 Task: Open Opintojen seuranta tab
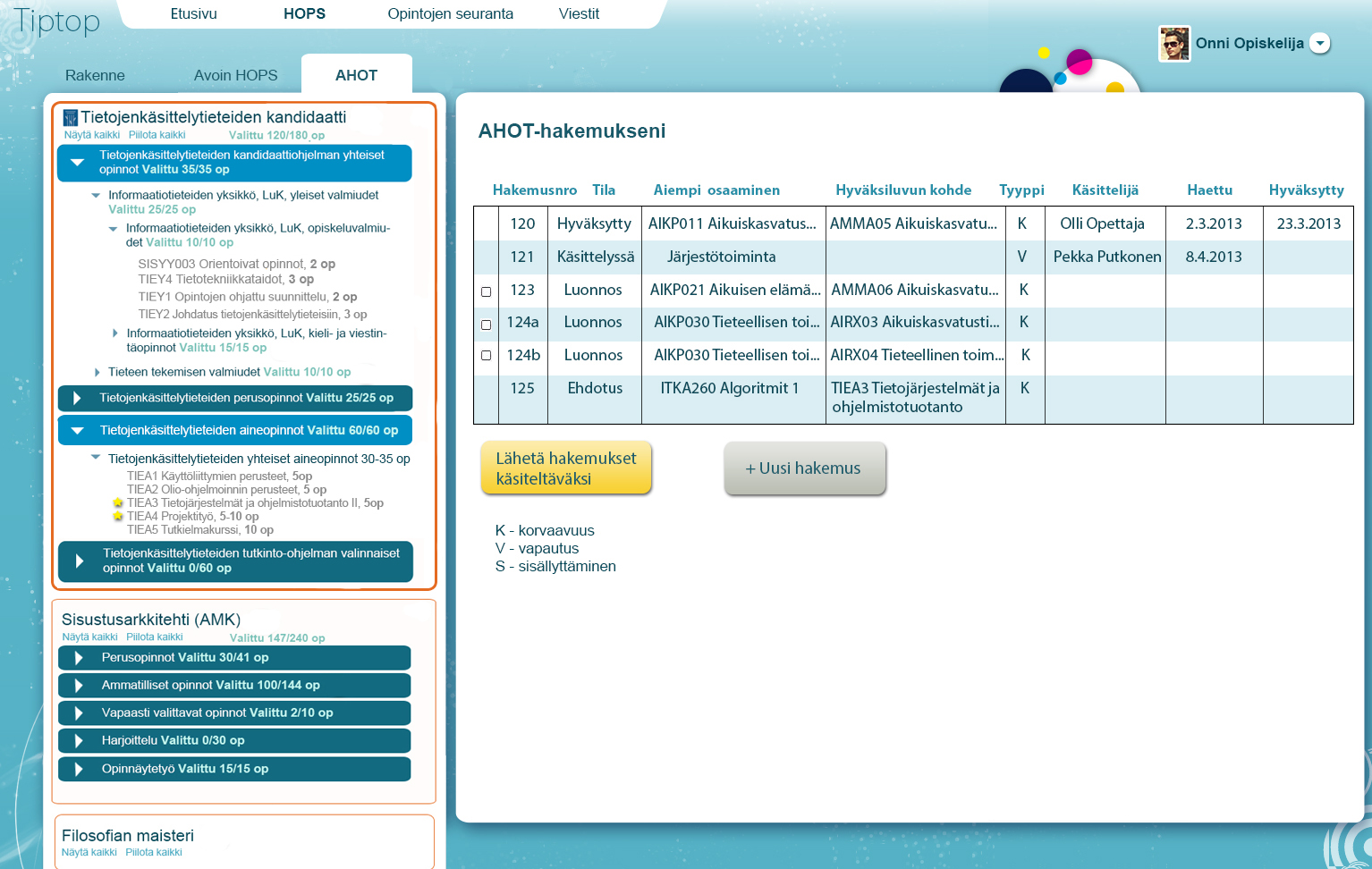tap(450, 13)
